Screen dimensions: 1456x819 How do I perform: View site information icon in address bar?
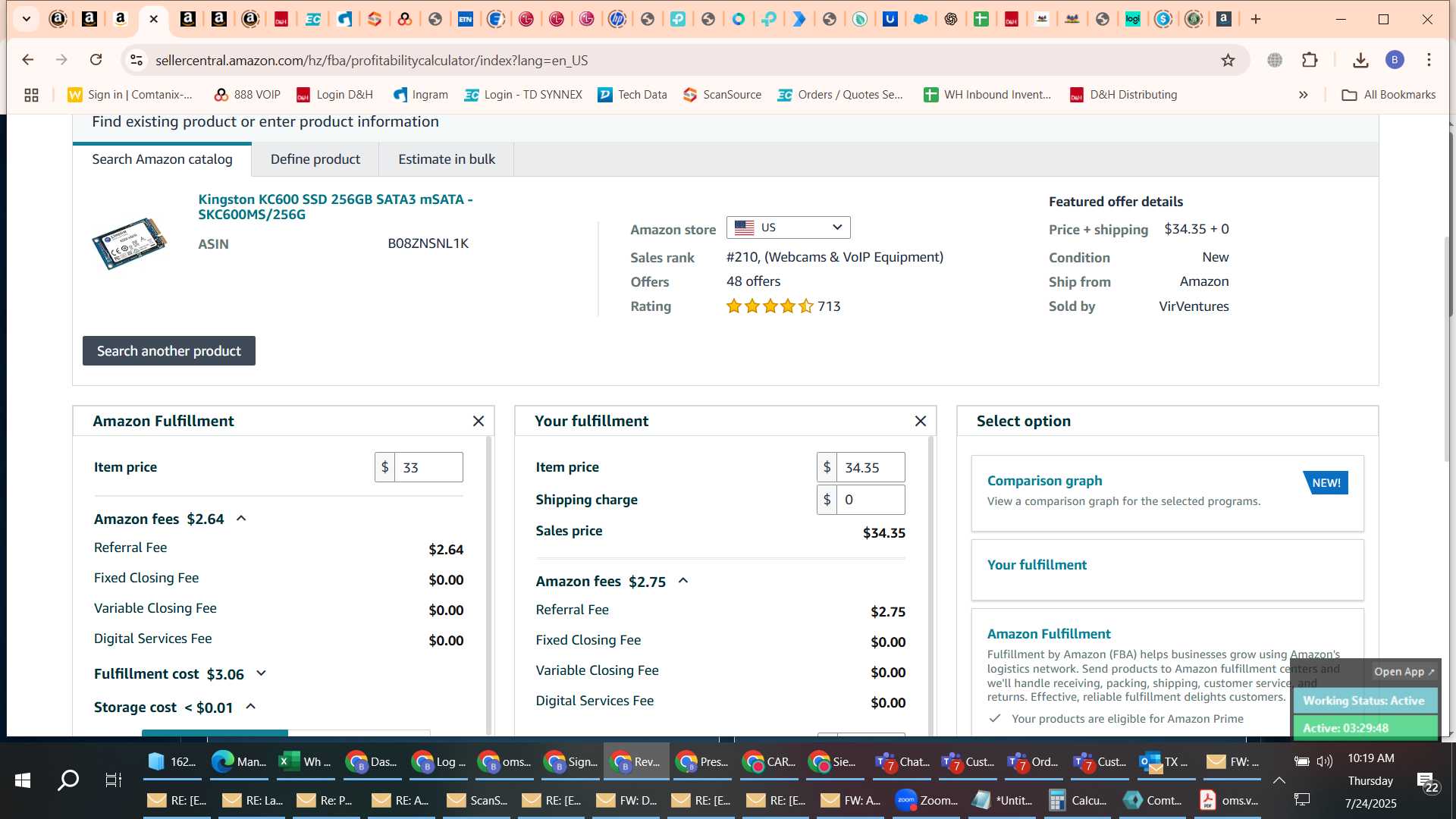click(x=136, y=60)
